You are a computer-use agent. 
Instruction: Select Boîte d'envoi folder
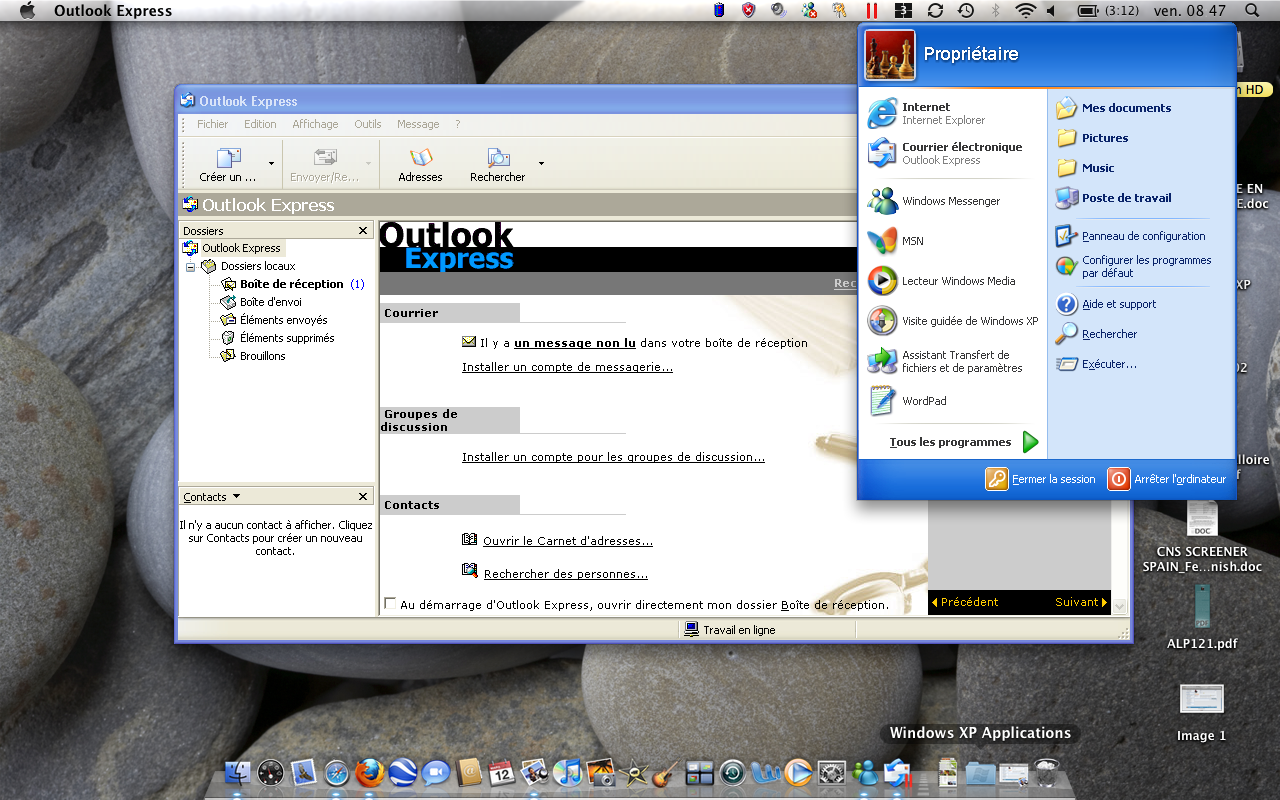(x=261, y=302)
